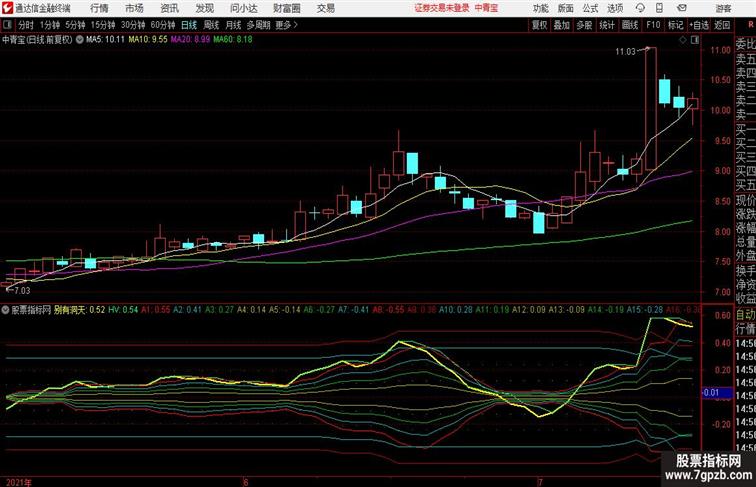Switch to 30分钟 period tab
The image size is (756, 487).
[x=133, y=25]
